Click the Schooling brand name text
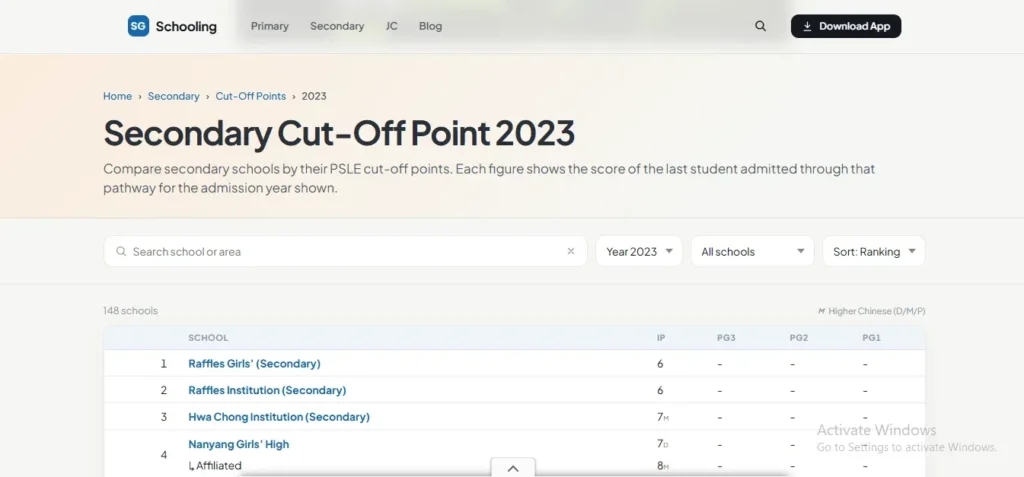The height and width of the screenshot is (477, 1024). (x=186, y=26)
